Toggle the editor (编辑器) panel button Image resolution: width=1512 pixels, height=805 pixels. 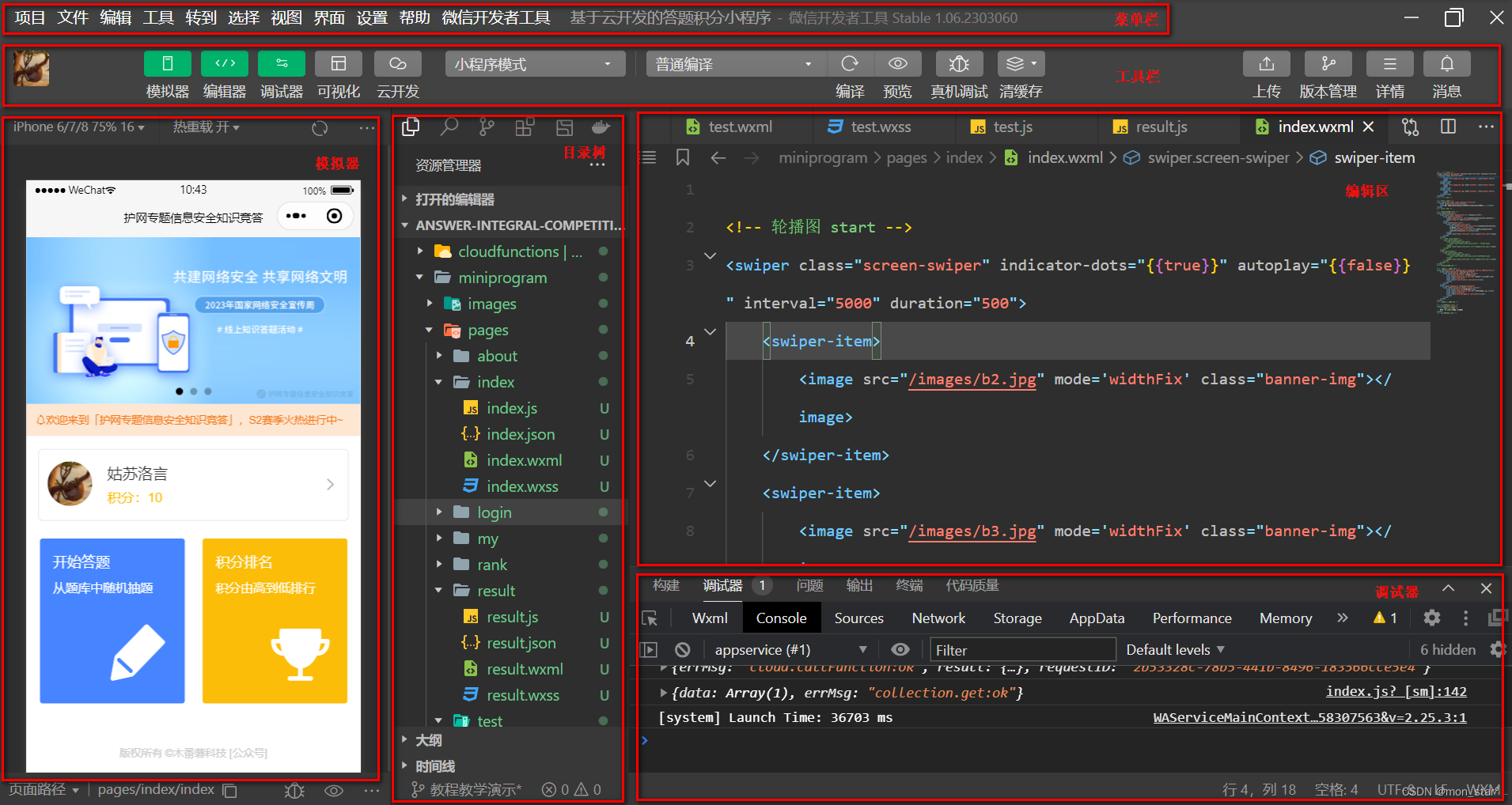225,64
